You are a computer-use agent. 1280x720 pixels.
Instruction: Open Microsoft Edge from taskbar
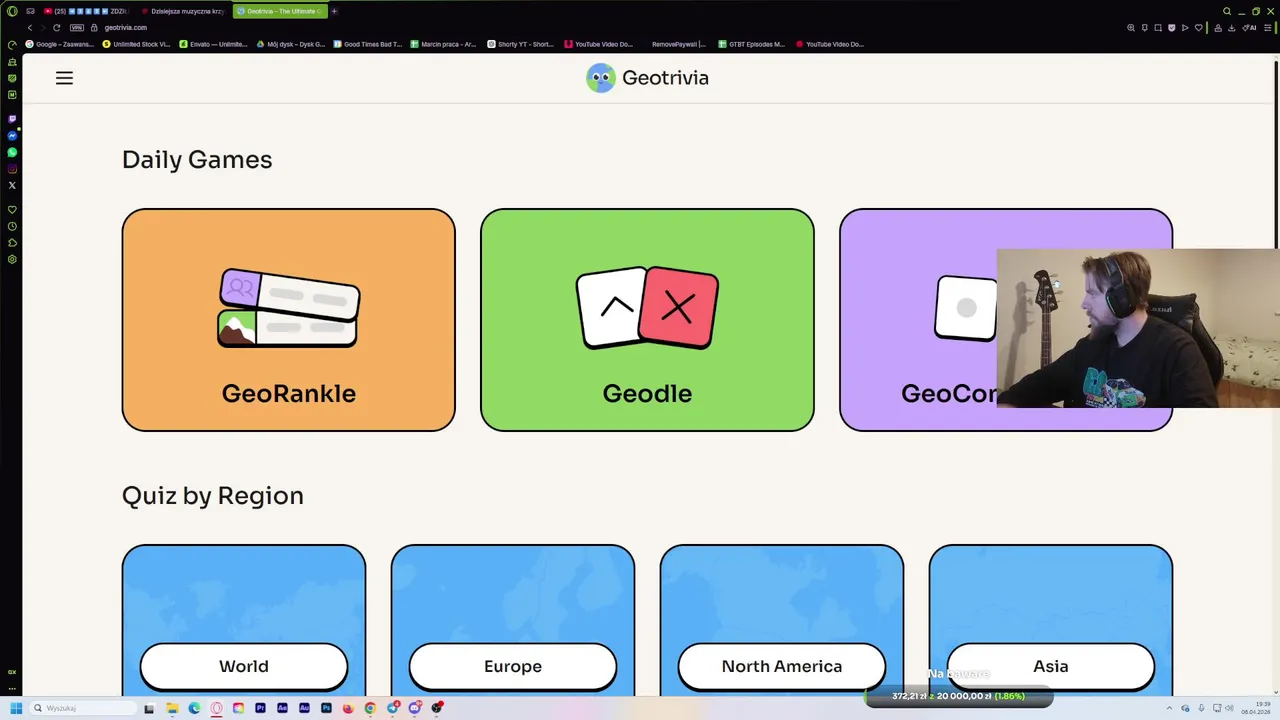(x=194, y=708)
